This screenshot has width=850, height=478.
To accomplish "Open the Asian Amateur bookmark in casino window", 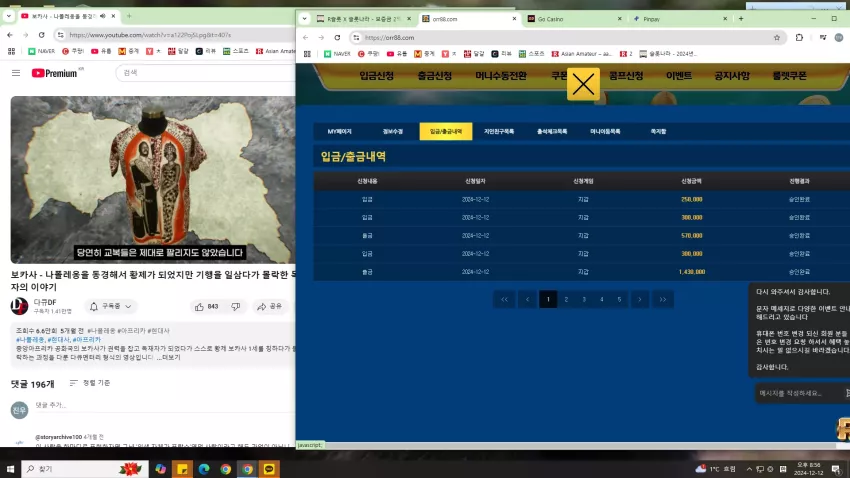I will [x=582, y=54].
